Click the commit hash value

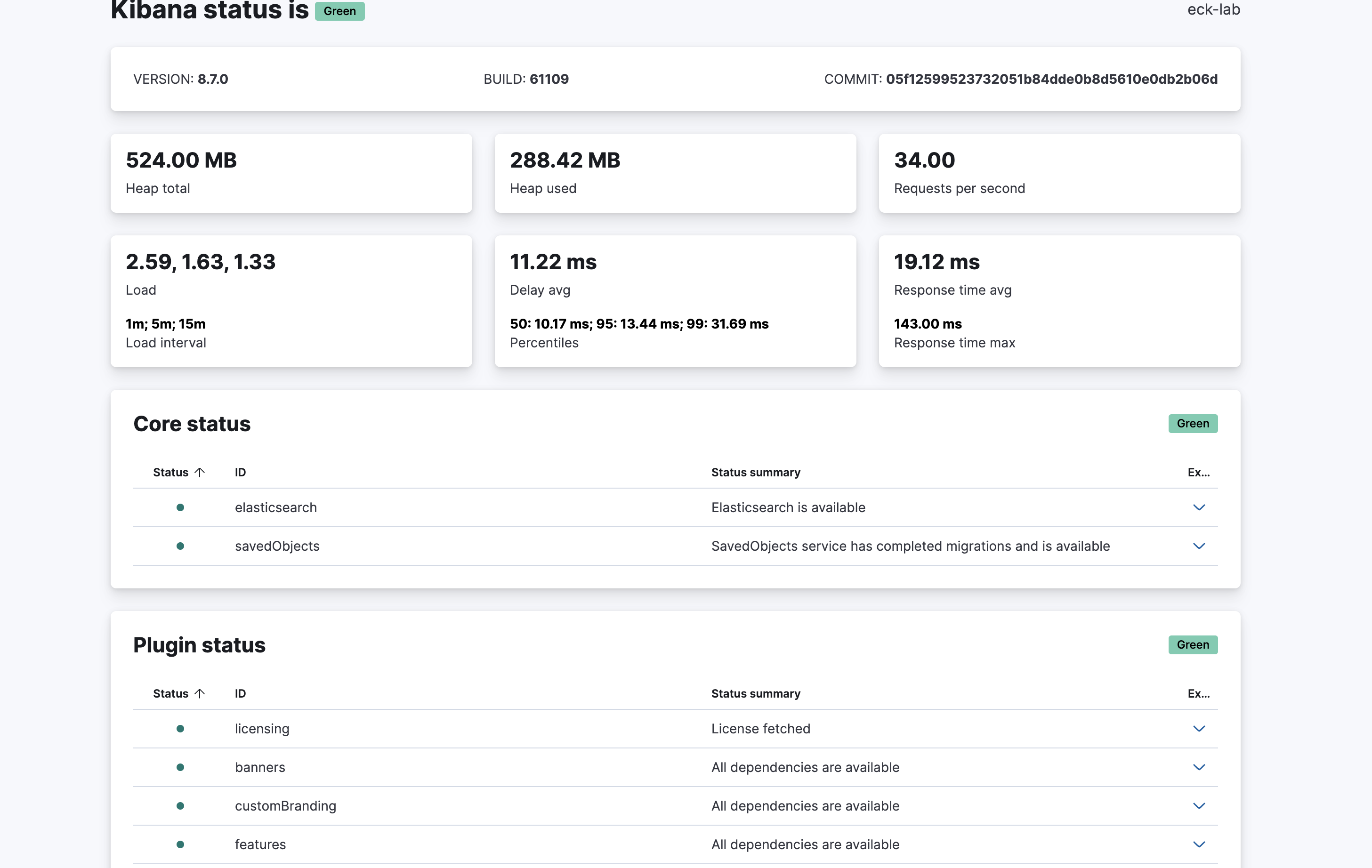click(1051, 79)
